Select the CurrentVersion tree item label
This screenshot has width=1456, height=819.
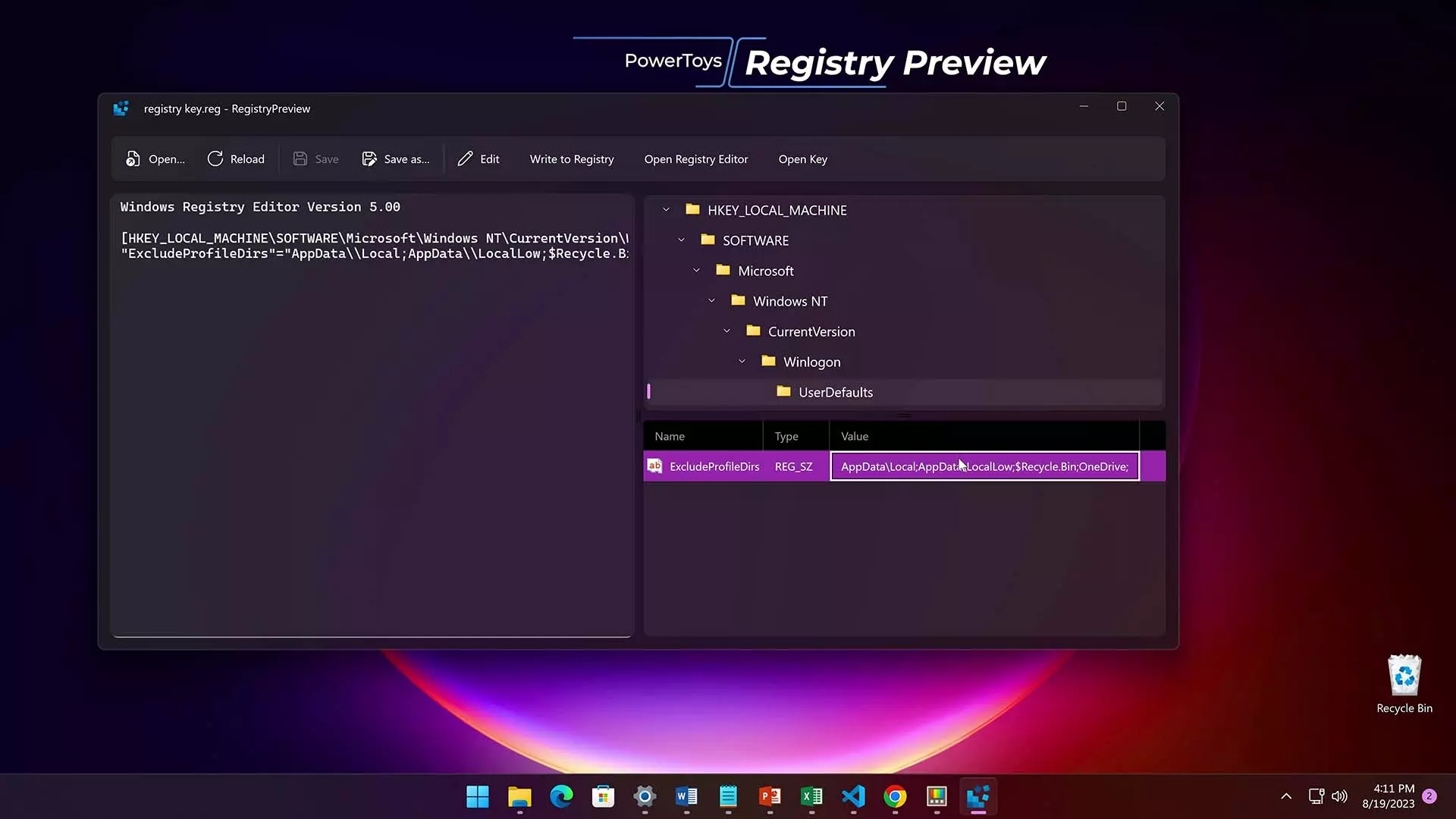(811, 331)
